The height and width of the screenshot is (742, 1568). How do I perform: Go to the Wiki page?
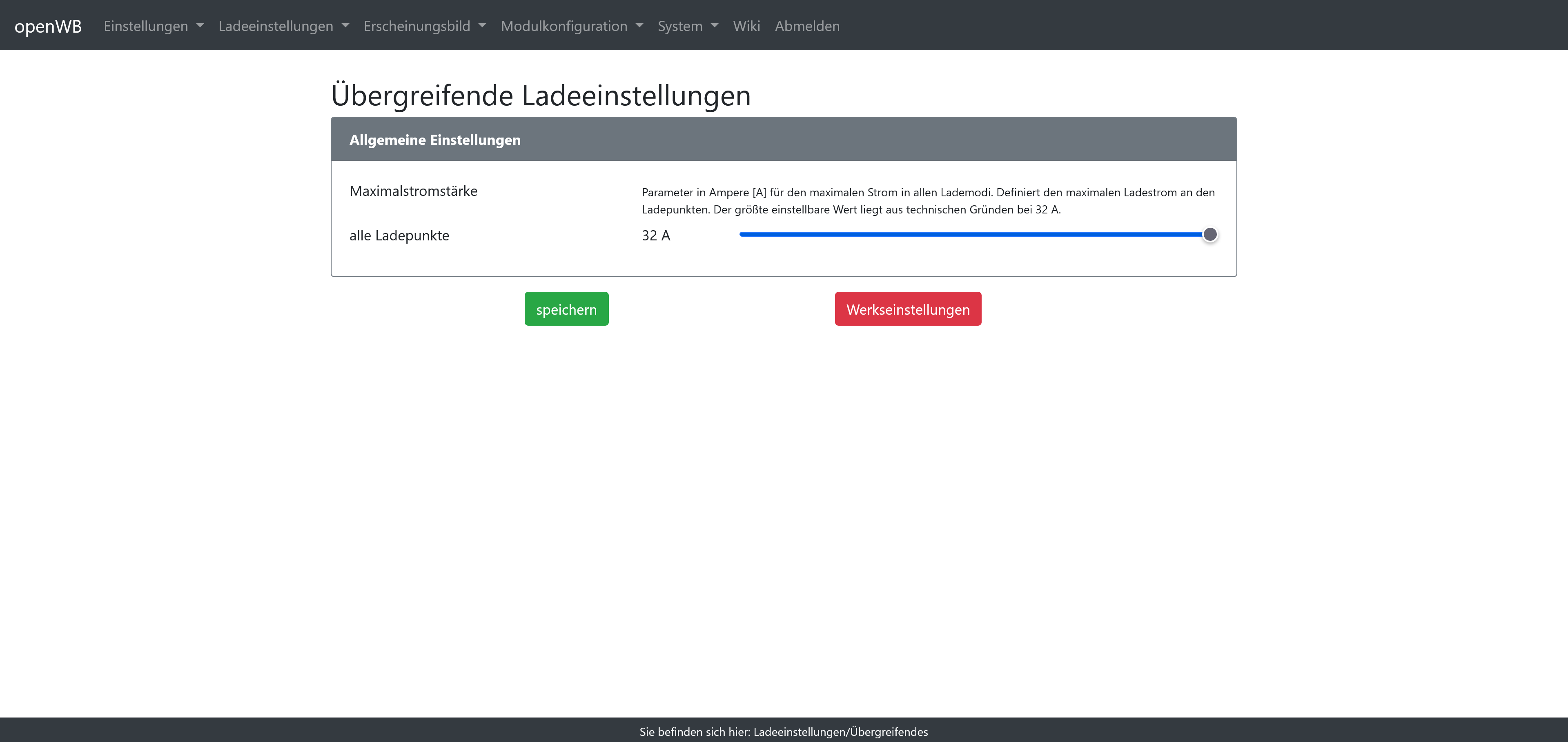[746, 26]
